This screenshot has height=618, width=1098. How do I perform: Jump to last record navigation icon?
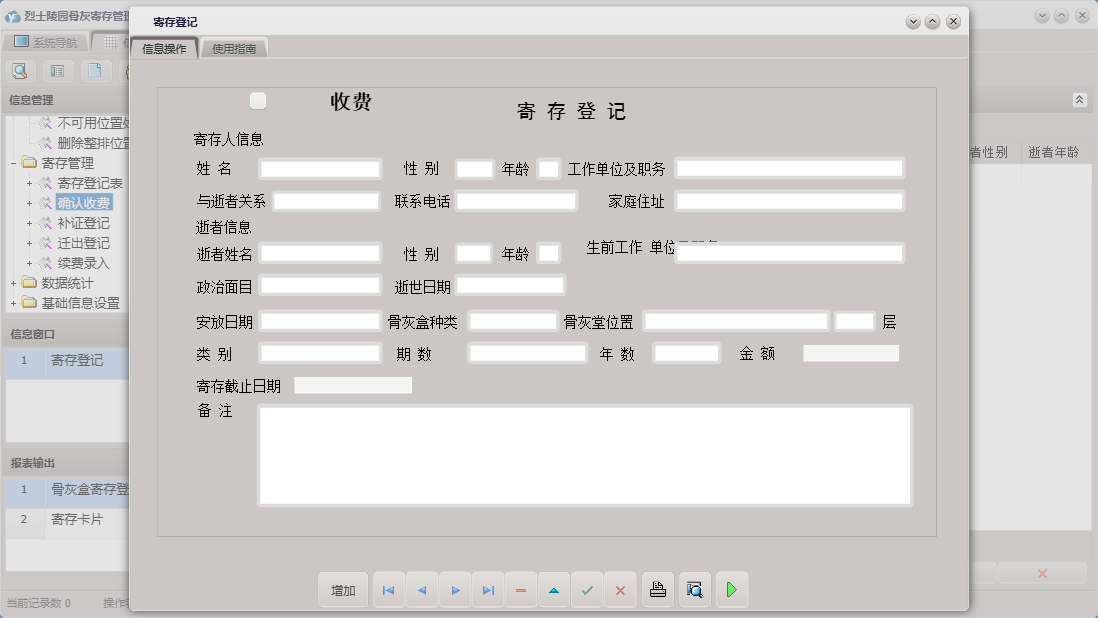pos(488,590)
